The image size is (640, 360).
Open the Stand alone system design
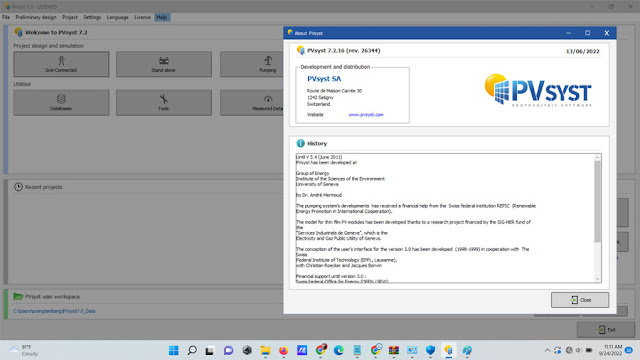(x=164, y=64)
